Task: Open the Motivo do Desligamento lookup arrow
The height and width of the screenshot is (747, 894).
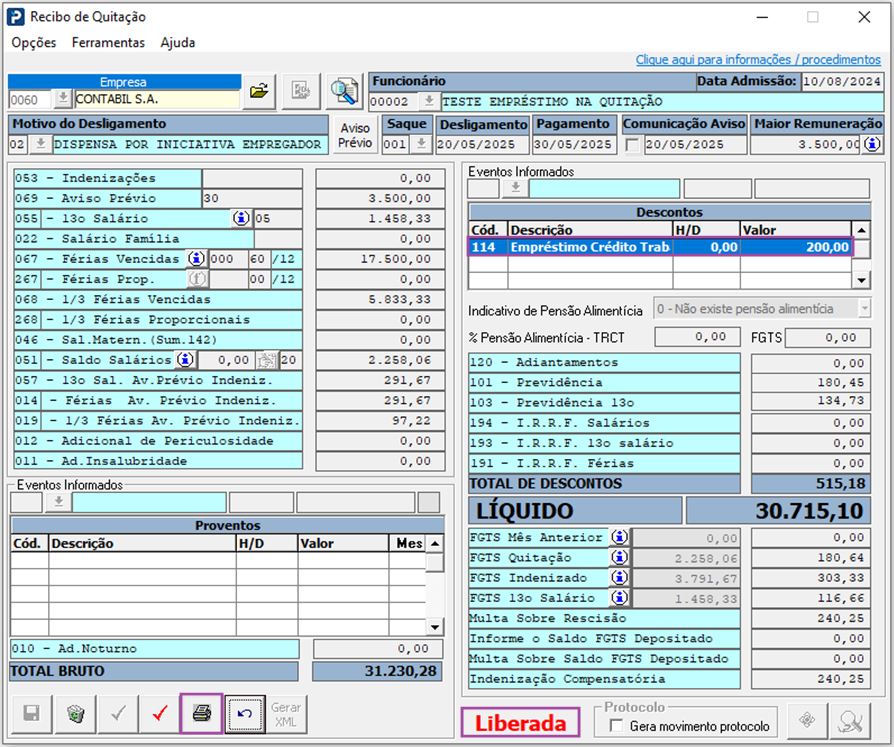Action: (x=40, y=144)
